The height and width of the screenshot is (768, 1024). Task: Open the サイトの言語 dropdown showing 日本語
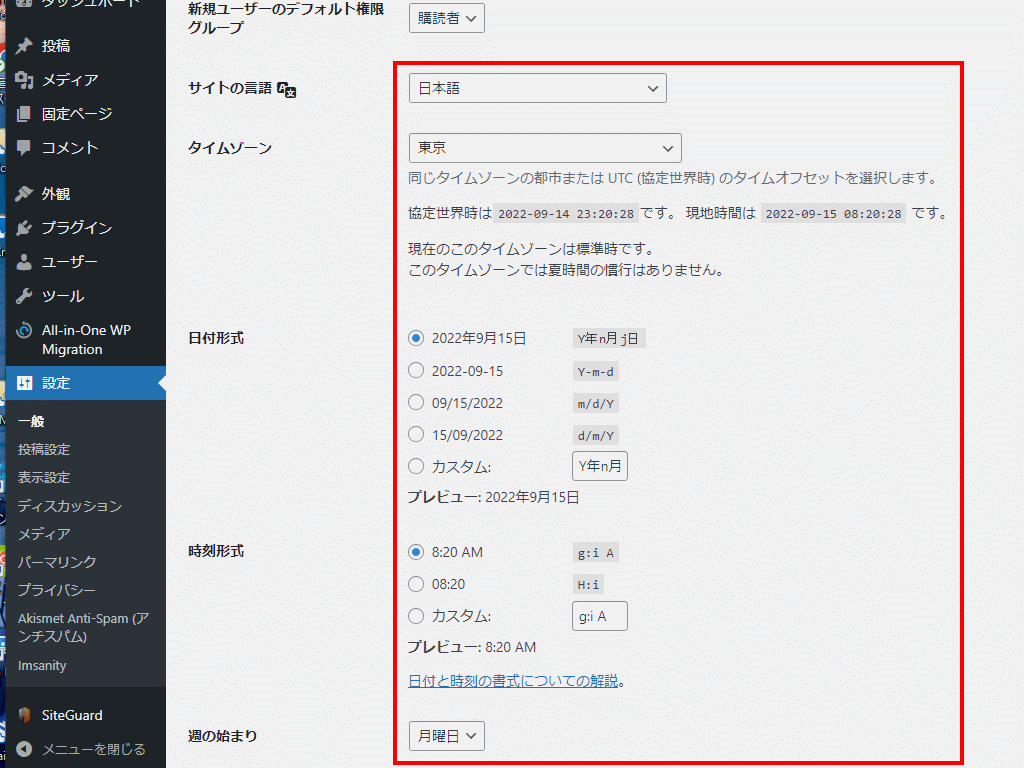[537, 88]
